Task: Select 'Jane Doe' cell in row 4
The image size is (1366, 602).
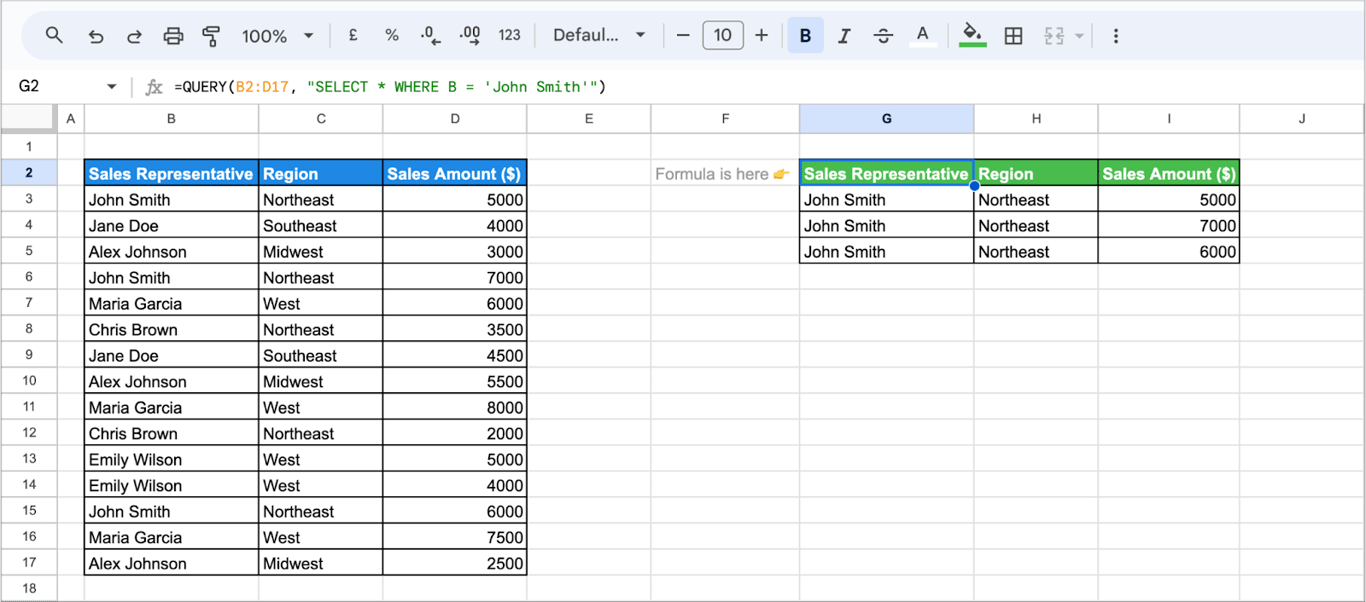Action: [x=171, y=225]
